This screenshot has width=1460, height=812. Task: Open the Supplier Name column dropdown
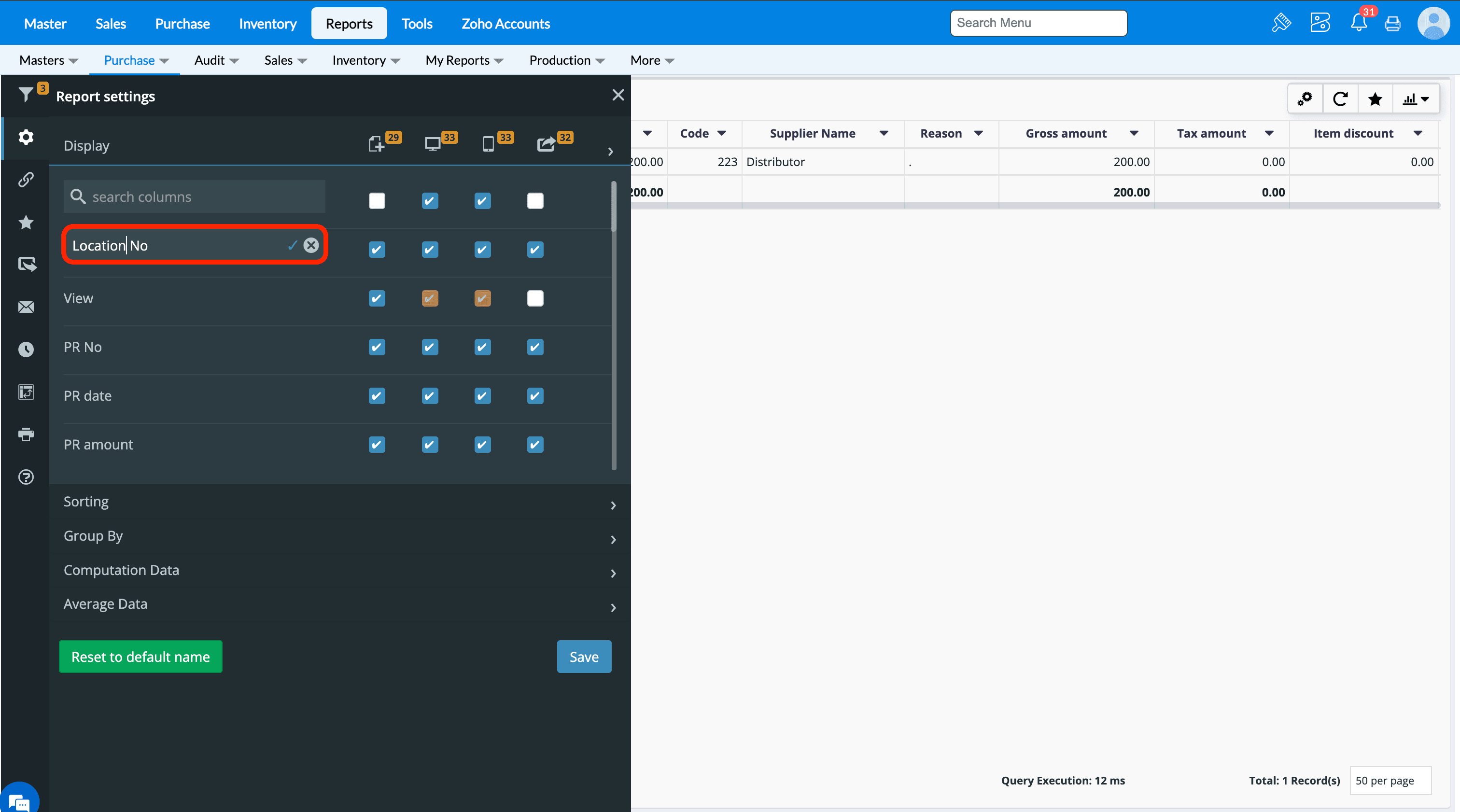pyautogui.click(x=884, y=134)
